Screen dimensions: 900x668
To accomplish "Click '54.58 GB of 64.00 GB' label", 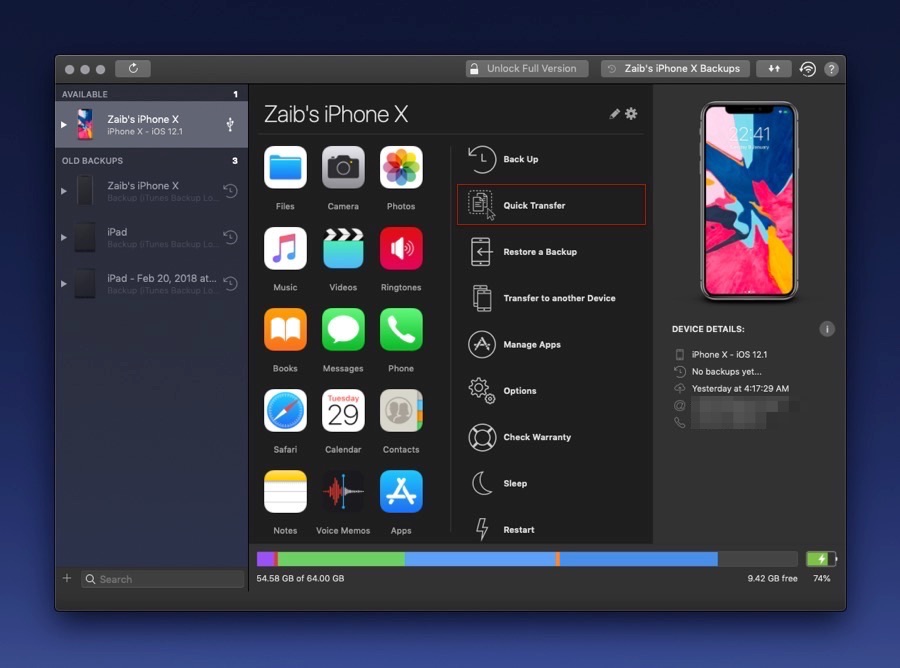I will 300,578.
